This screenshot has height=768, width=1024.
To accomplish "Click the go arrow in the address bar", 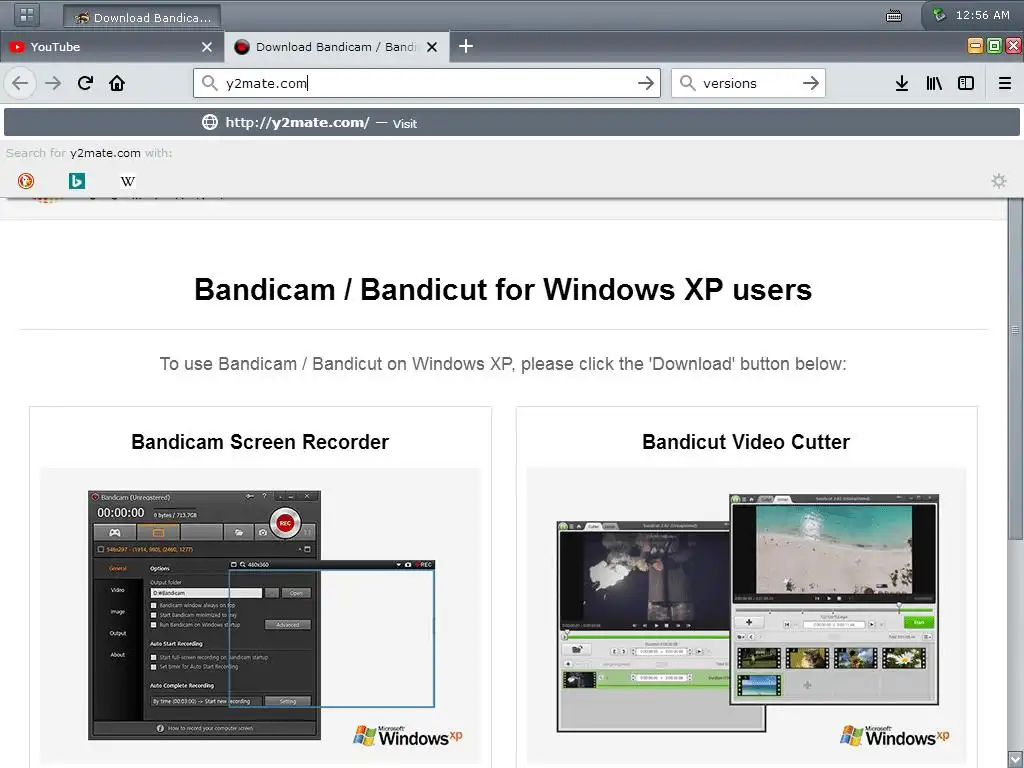I will click(645, 83).
